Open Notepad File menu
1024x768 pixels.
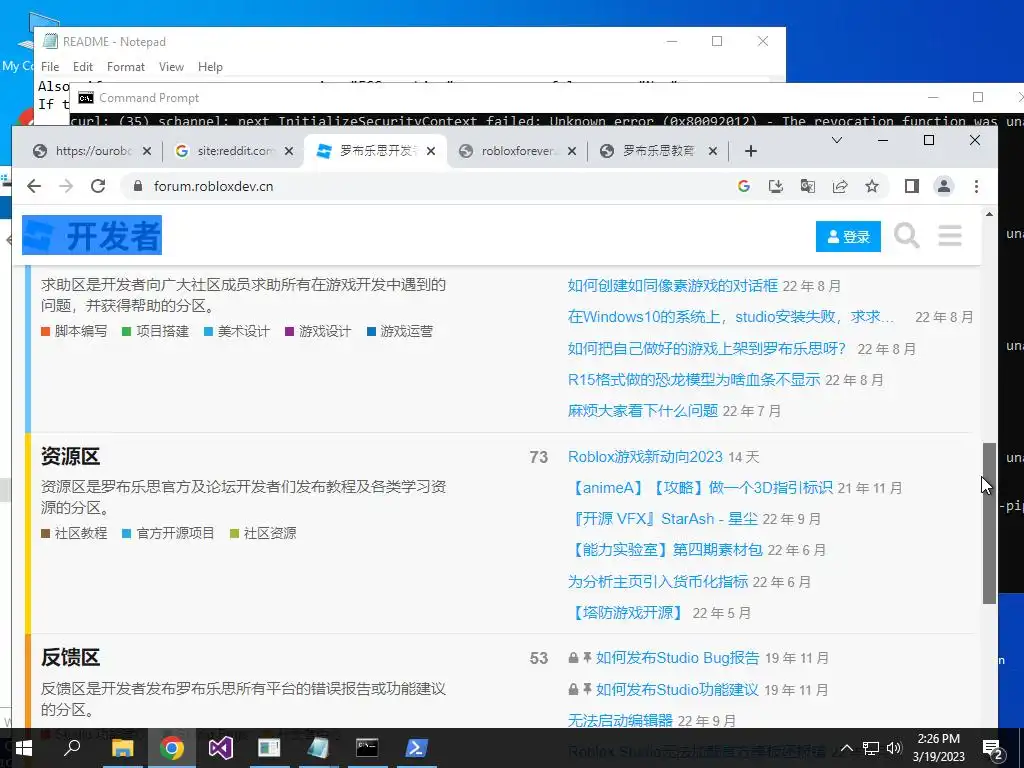pyautogui.click(x=50, y=67)
